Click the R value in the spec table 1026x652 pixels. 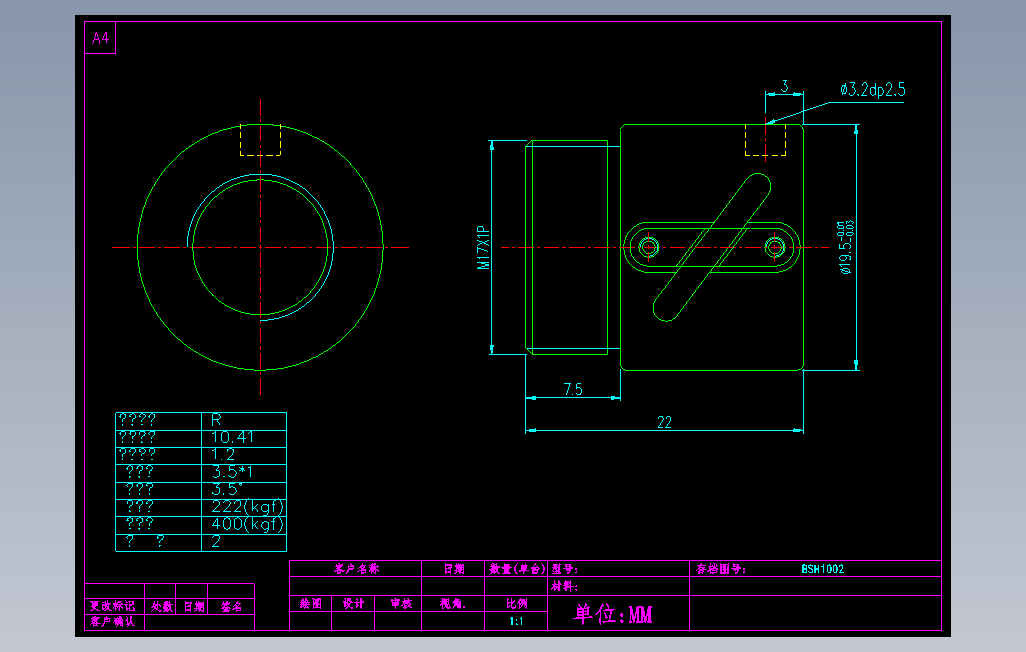click(x=217, y=420)
